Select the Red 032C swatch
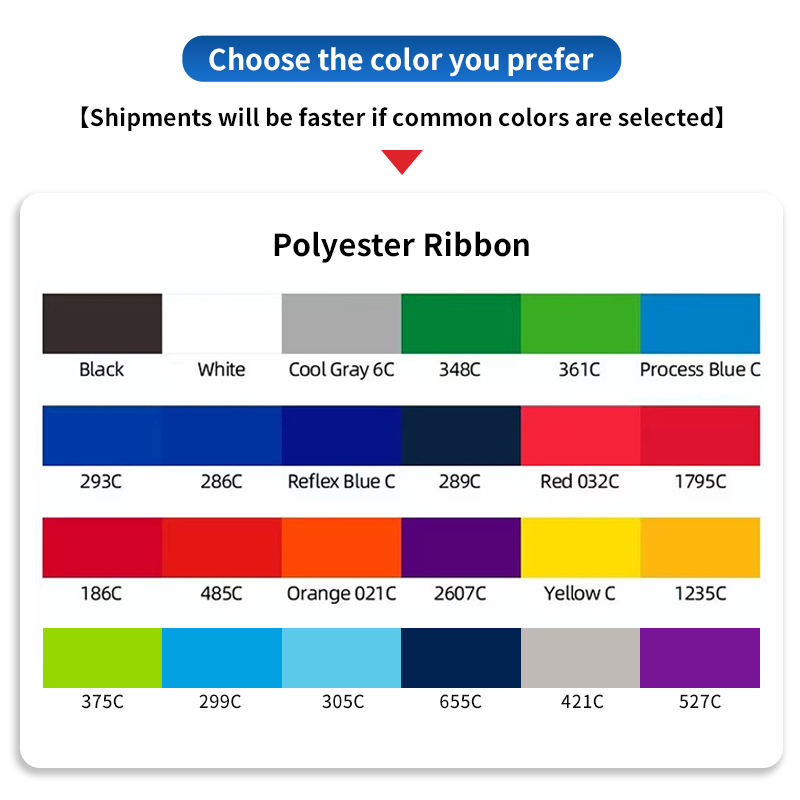Screen dimensions: 800x800 pos(581,436)
